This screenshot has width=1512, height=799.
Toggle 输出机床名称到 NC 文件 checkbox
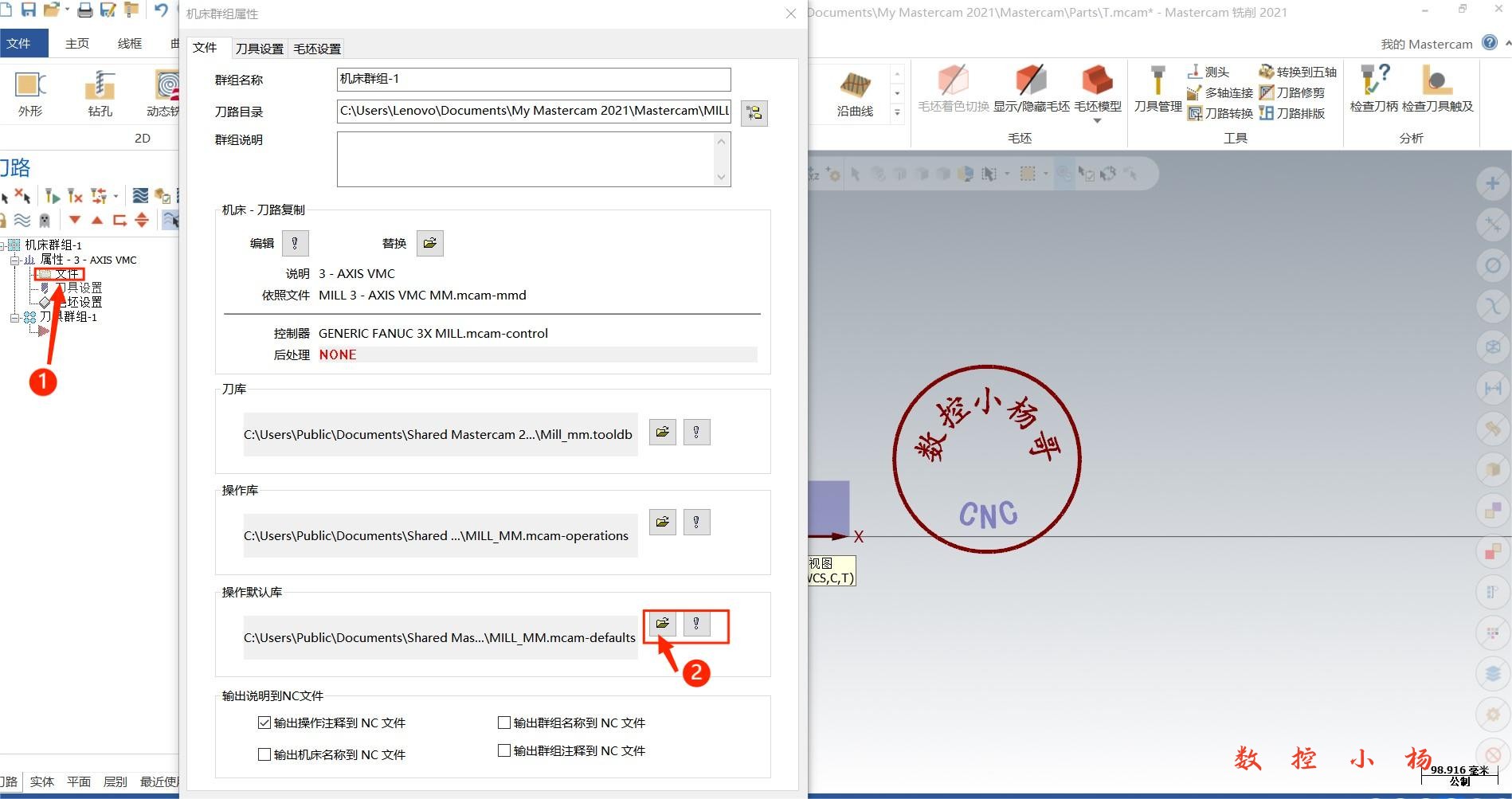pos(264,754)
